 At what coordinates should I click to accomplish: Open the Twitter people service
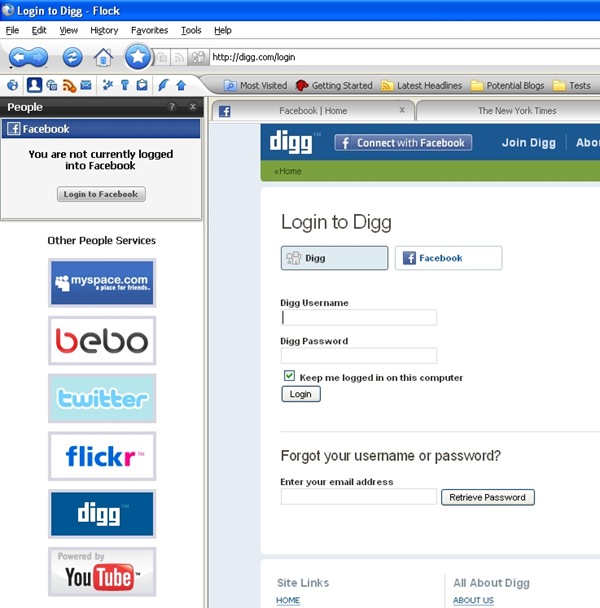(x=102, y=398)
